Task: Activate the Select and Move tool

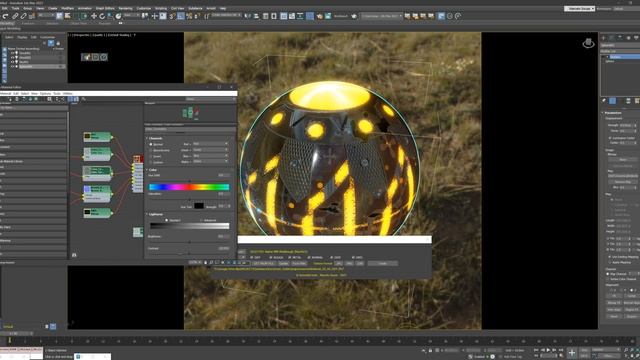Action: coord(94,16)
